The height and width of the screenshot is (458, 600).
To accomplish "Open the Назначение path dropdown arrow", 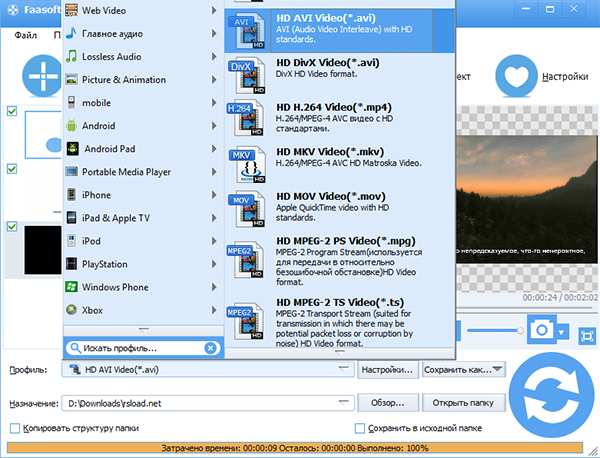I will coord(343,403).
